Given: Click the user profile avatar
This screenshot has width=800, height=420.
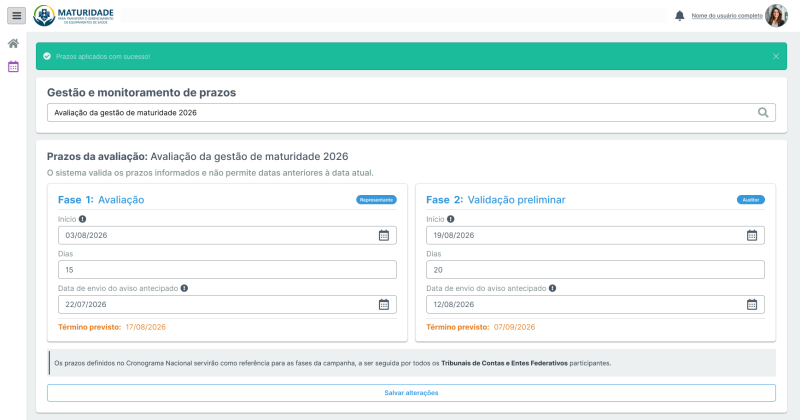Looking at the screenshot, I should [x=777, y=16].
